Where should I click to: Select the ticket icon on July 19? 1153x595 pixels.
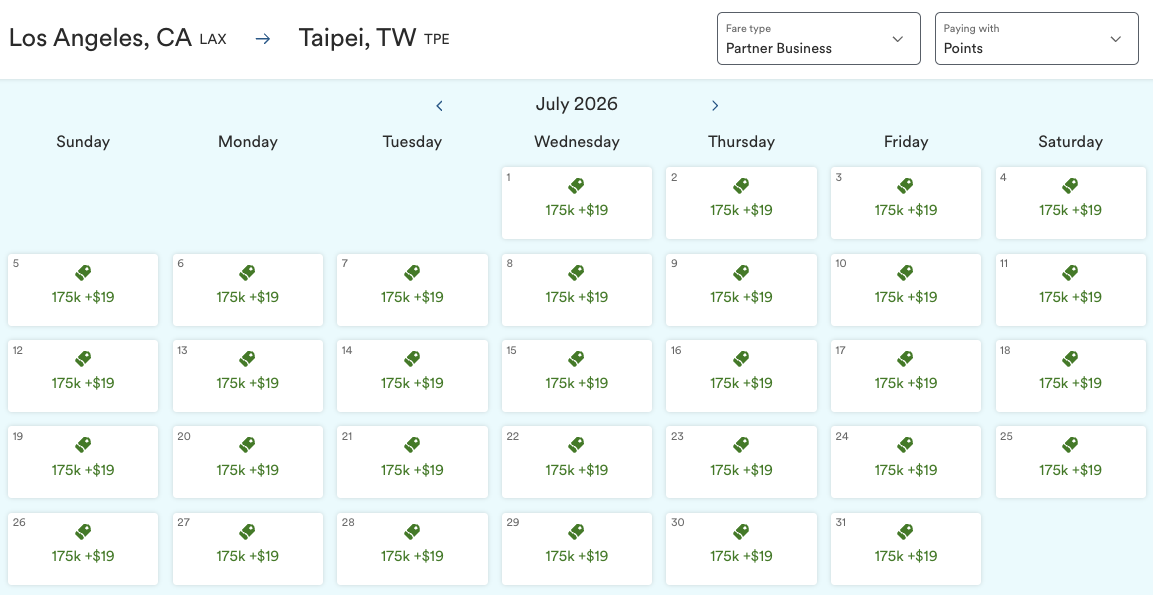[x=82, y=445]
